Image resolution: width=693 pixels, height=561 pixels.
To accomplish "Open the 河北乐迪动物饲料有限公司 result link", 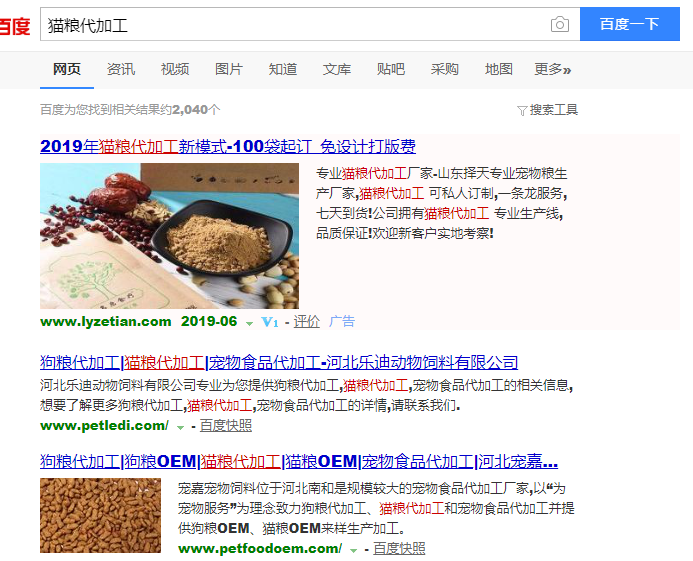I will [279, 363].
